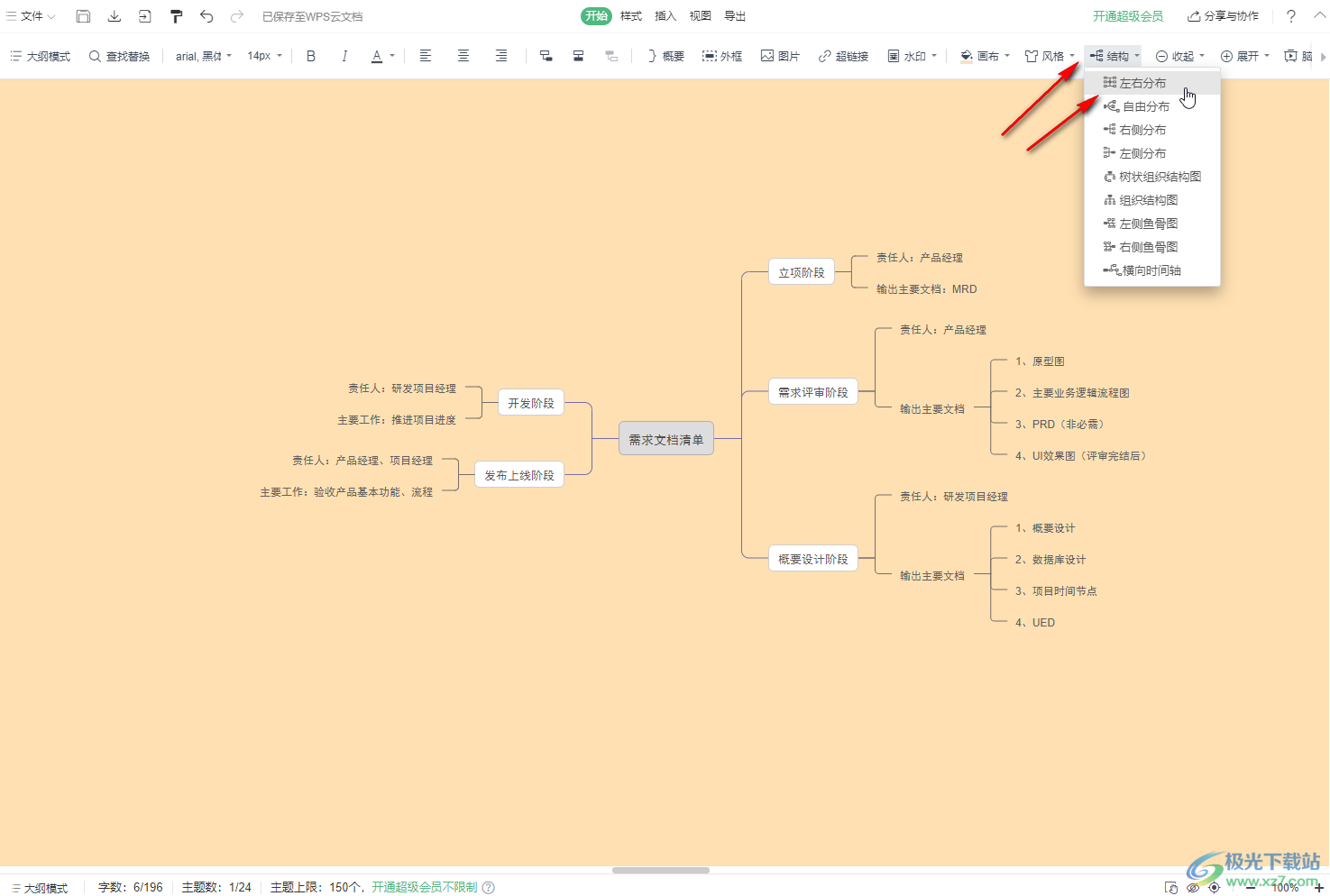Insert a subtopic with the child-node icon
Viewport: 1330px width, 896px height.
(x=546, y=56)
